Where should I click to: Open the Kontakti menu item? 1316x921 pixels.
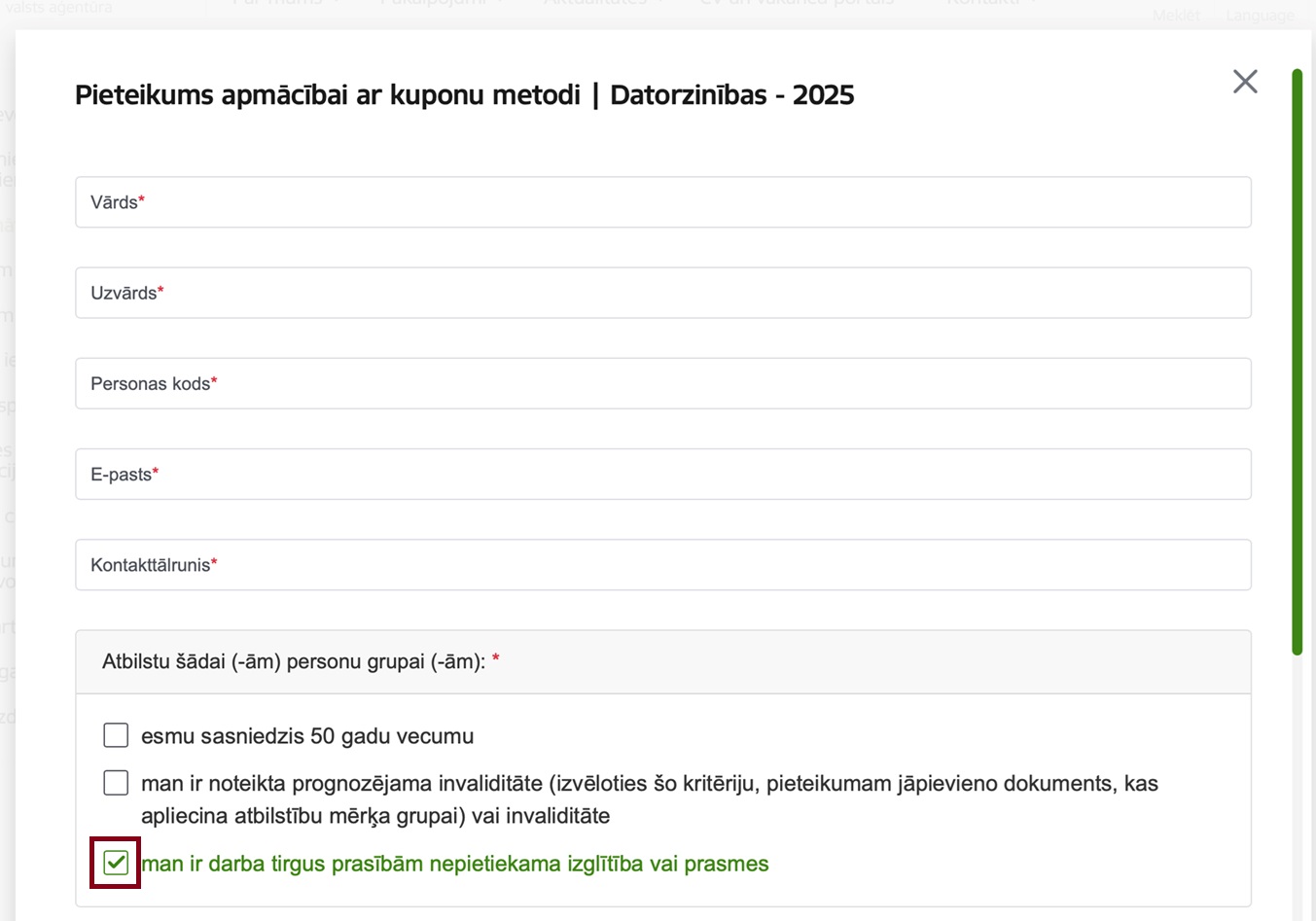pyautogui.click(x=990, y=4)
